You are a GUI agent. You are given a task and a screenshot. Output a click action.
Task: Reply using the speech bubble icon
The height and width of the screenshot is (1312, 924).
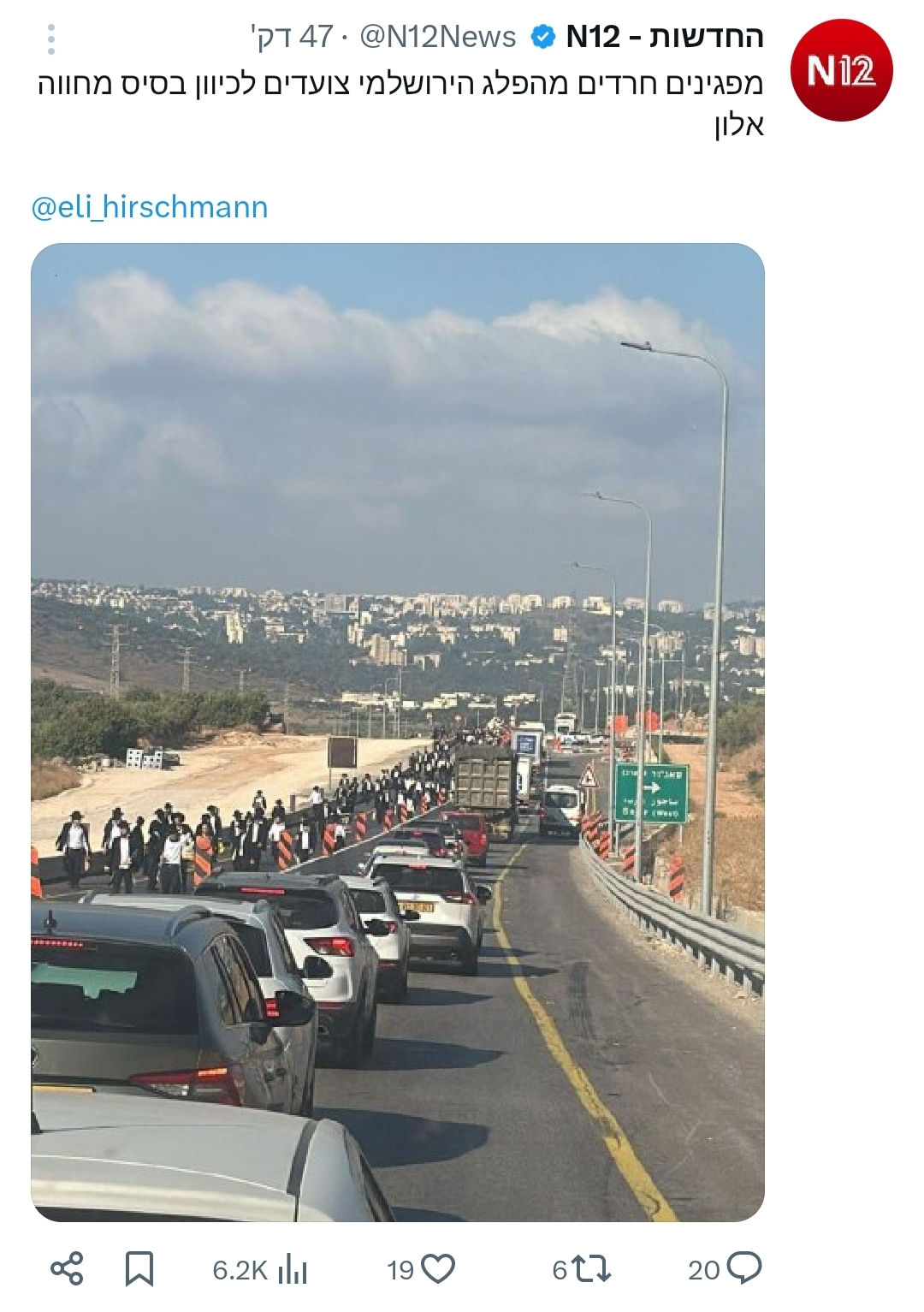coord(743,1268)
